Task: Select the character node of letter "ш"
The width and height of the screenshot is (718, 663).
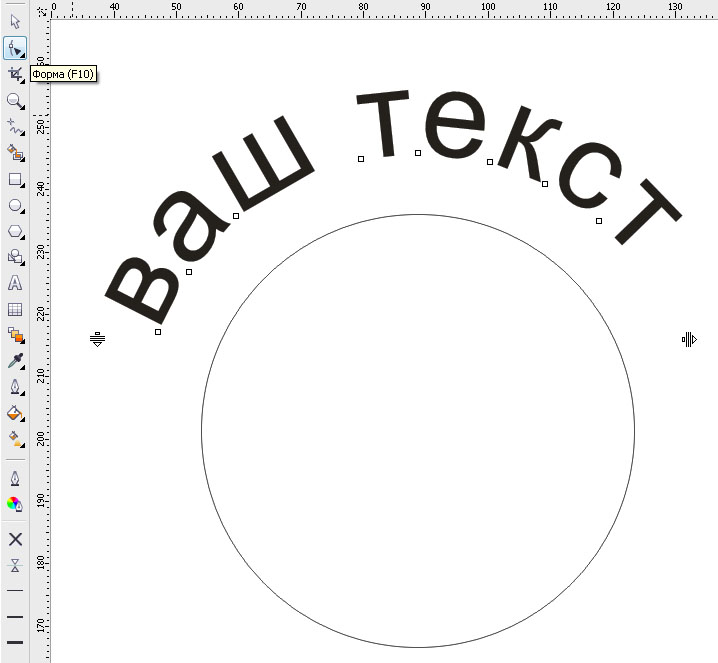Action: point(236,216)
